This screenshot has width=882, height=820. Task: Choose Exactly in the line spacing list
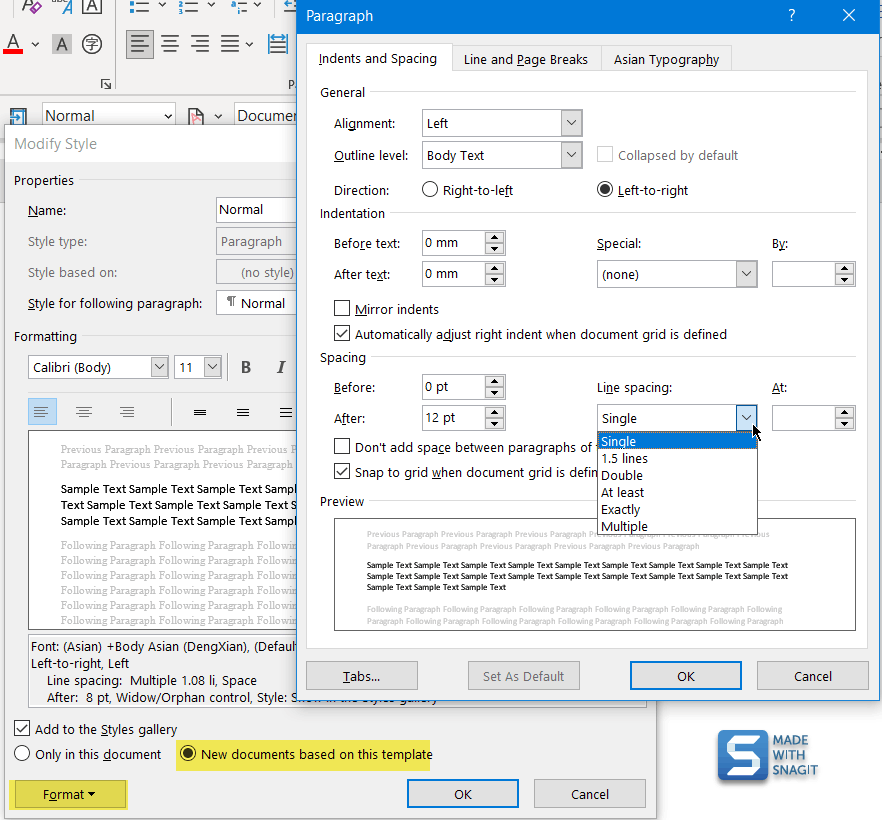click(x=677, y=509)
